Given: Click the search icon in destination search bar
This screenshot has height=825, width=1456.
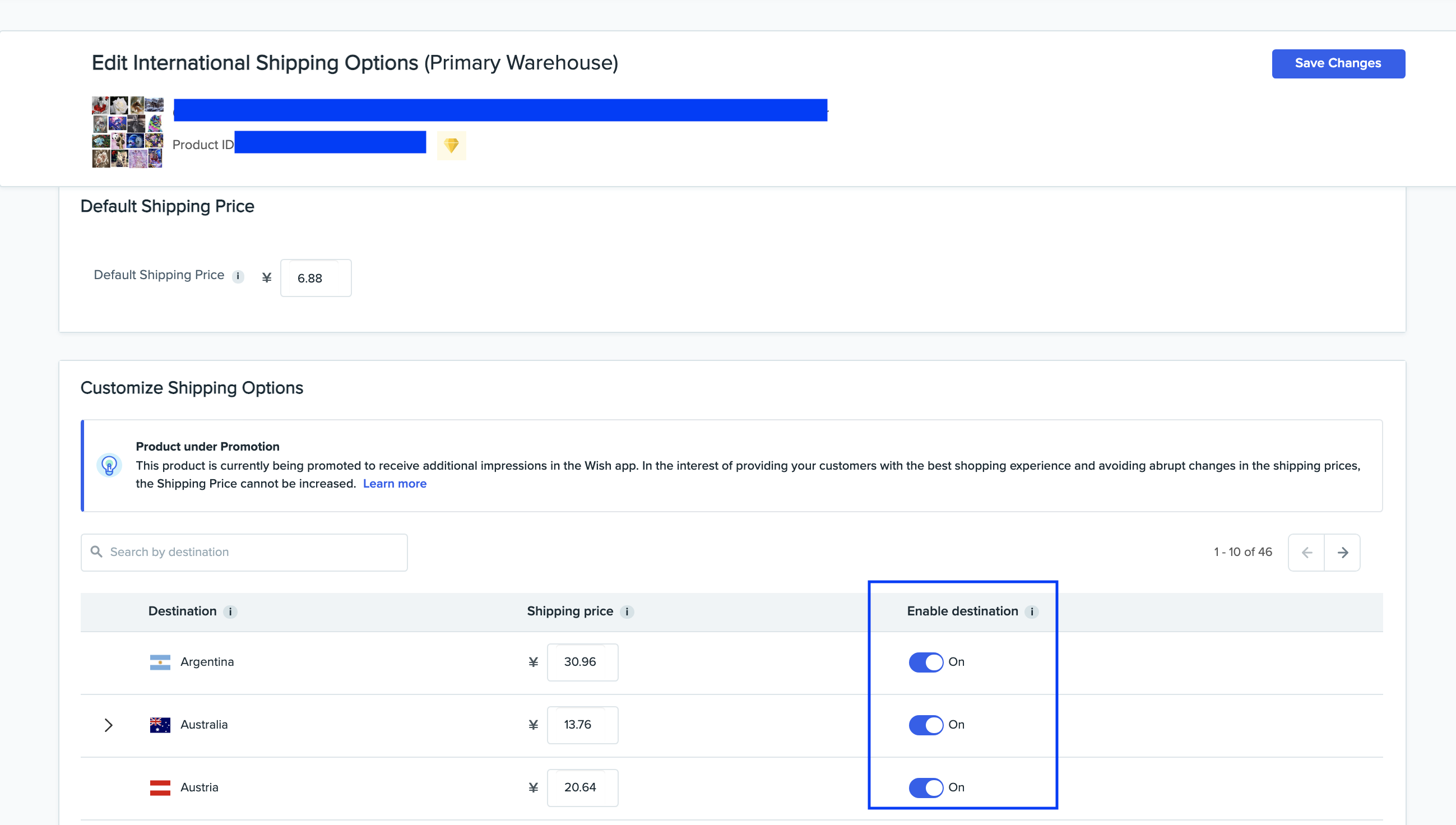Looking at the screenshot, I should click(96, 552).
